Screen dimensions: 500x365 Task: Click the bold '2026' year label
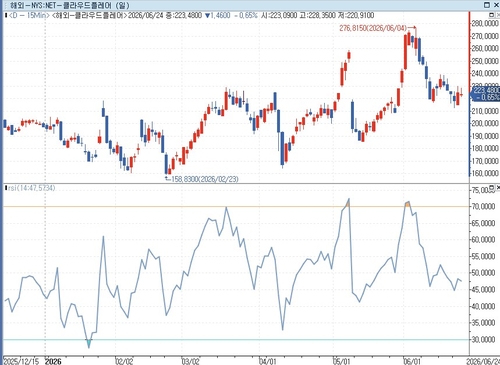(53, 361)
